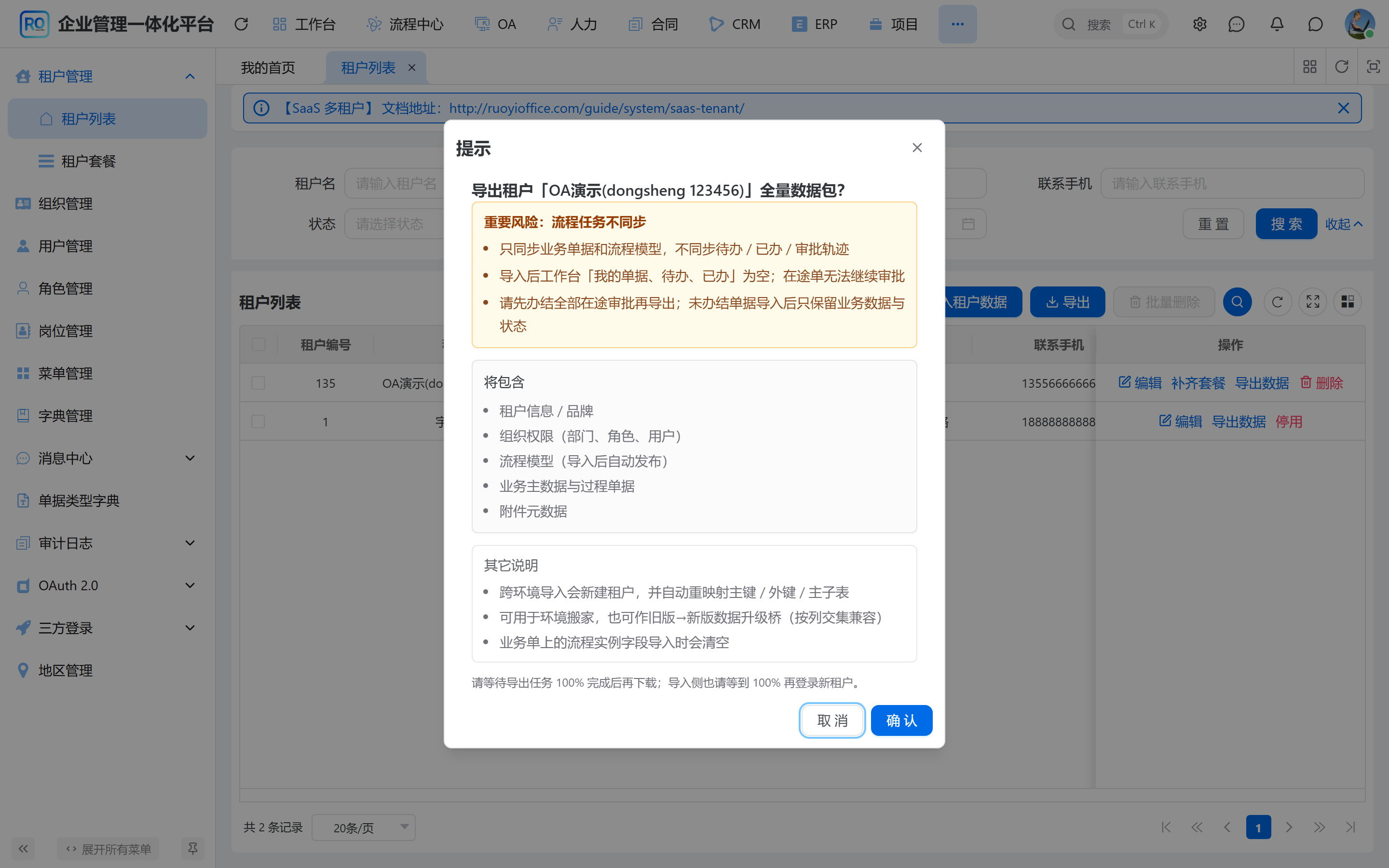Click the refresh icon beside platform title
1389x868 pixels.
click(x=241, y=24)
